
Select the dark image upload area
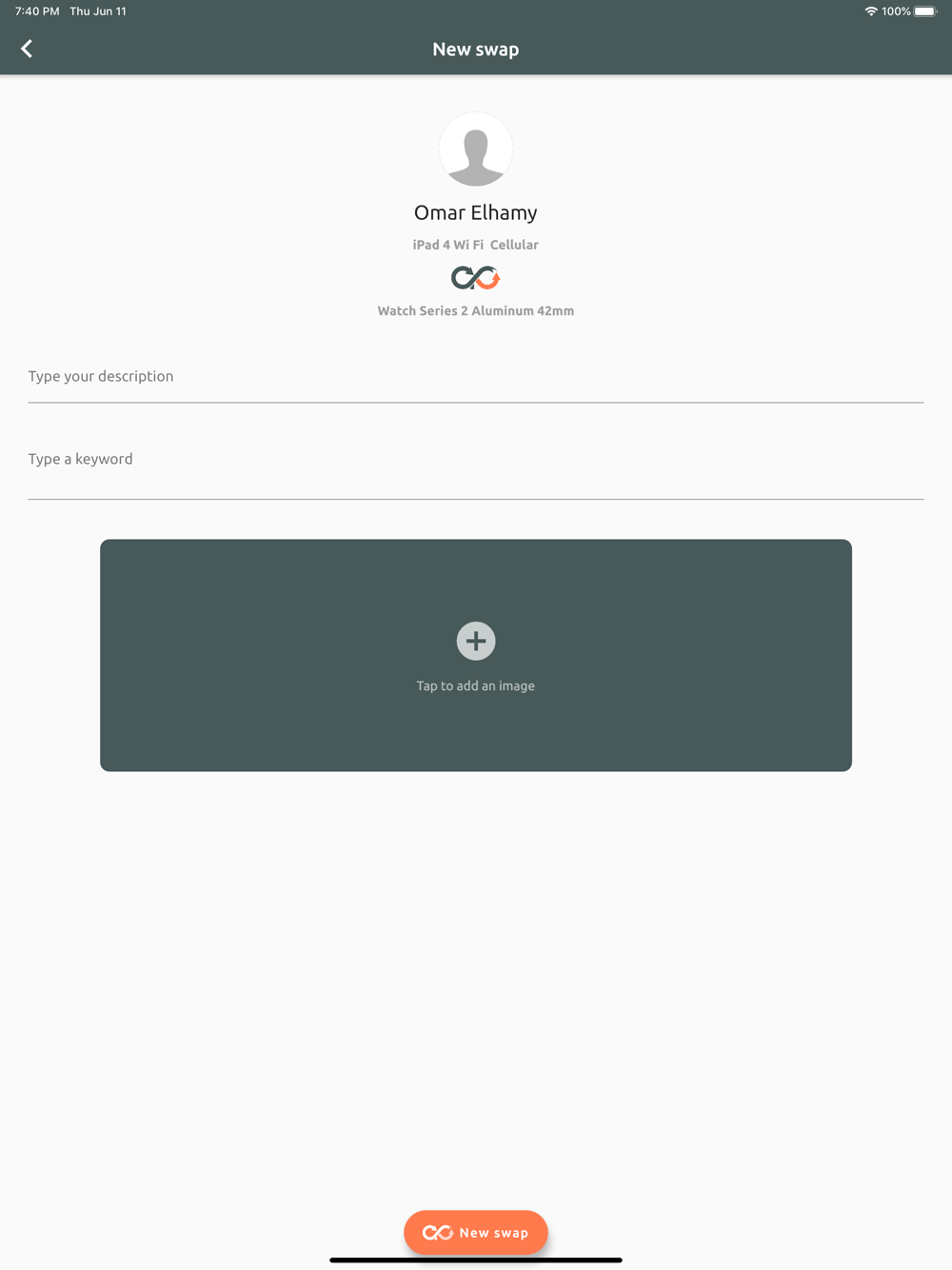[x=476, y=655]
